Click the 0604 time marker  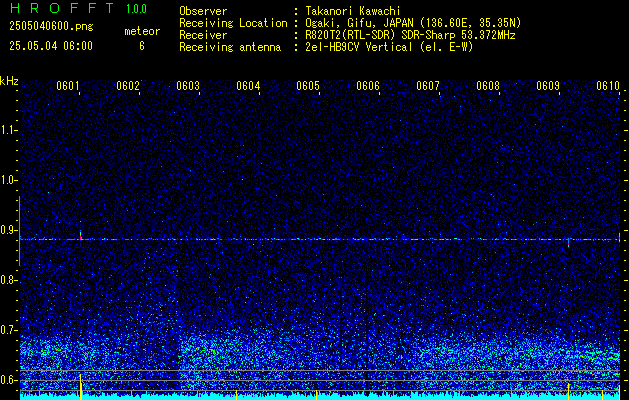pos(248,86)
